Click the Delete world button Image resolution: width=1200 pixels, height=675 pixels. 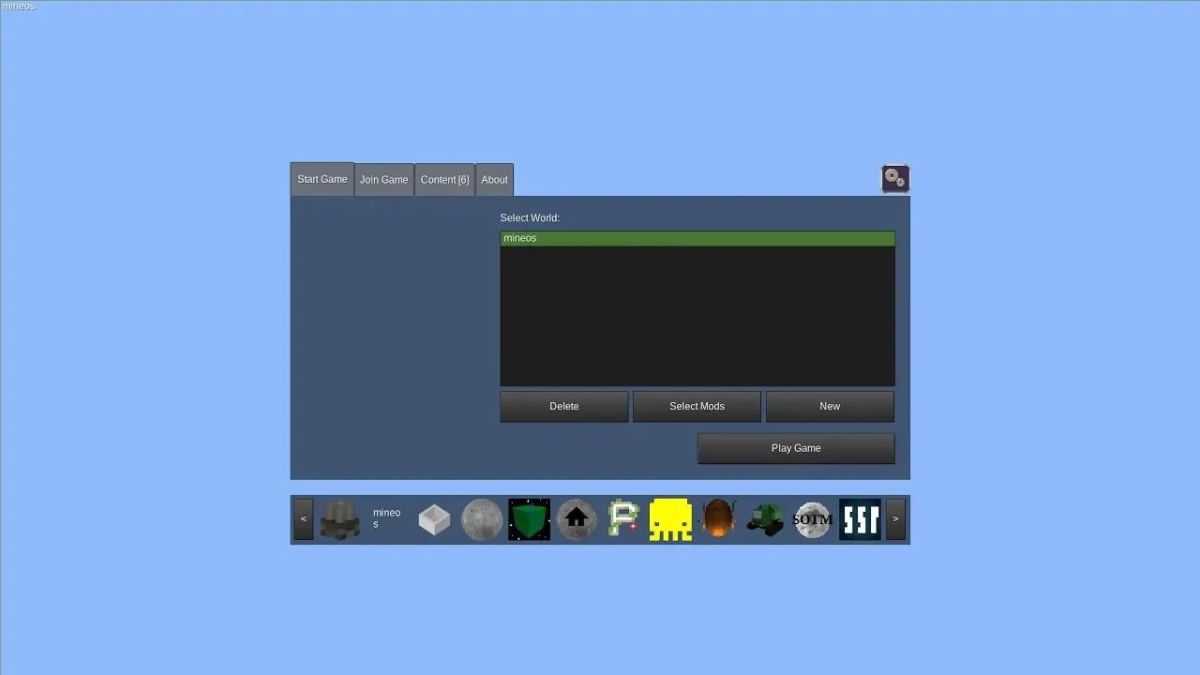click(x=564, y=406)
